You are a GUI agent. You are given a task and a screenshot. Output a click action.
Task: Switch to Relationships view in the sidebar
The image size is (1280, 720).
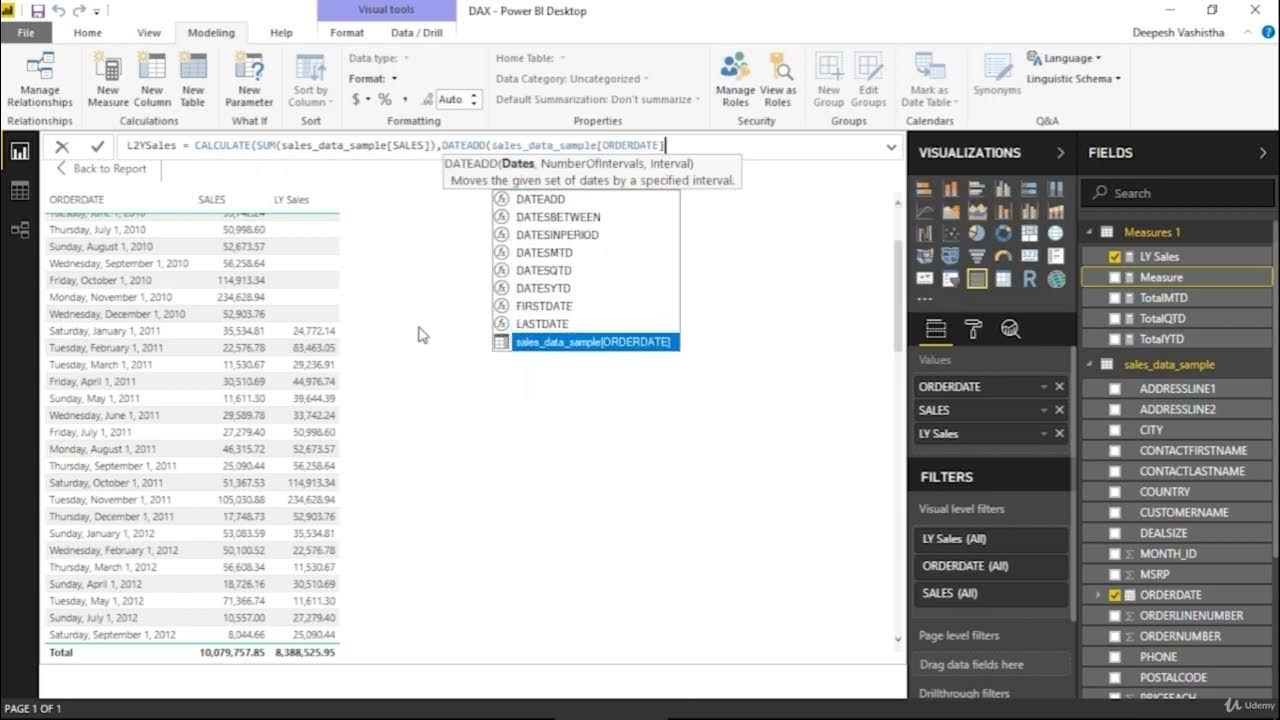[x=20, y=230]
